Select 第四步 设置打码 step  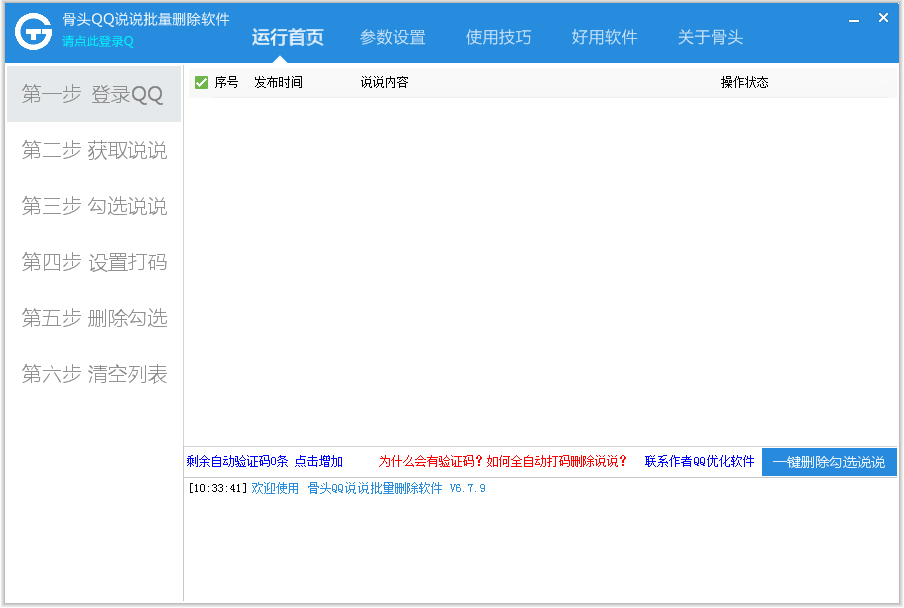[94, 262]
